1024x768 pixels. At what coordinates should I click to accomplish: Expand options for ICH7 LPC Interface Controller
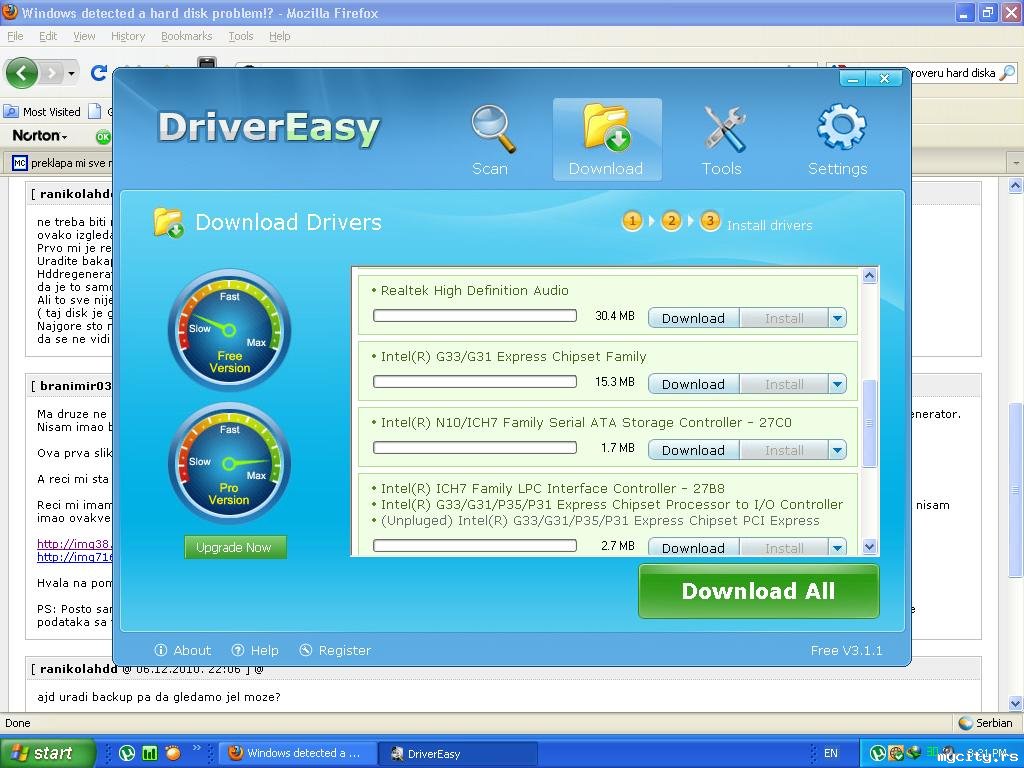[x=837, y=547]
